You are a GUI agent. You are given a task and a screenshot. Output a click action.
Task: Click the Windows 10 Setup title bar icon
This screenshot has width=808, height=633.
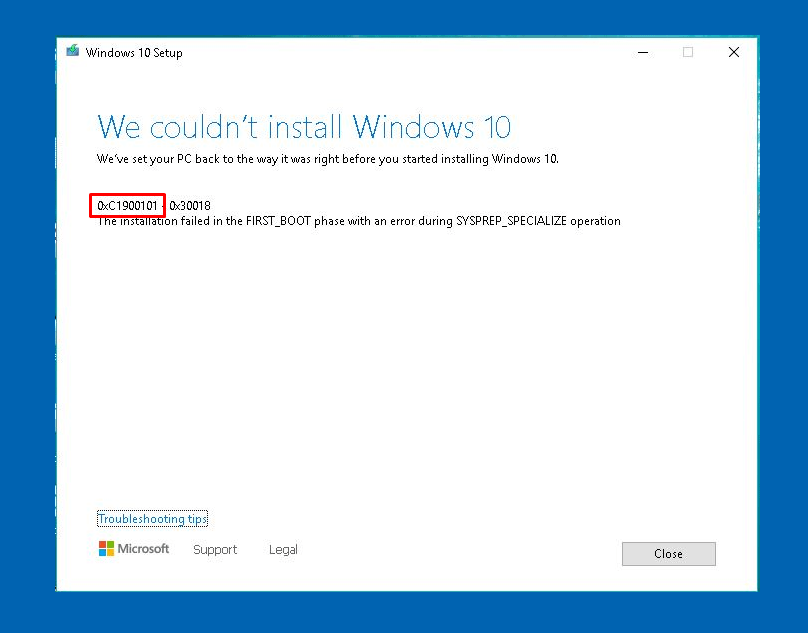[73, 52]
